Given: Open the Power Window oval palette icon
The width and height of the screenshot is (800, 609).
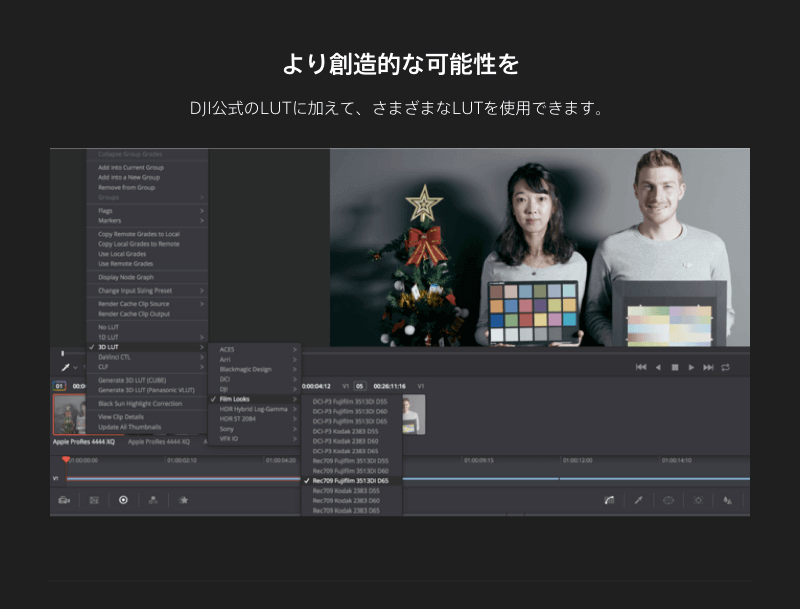Looking at the screenshot, I should click(x=668, y=500).
